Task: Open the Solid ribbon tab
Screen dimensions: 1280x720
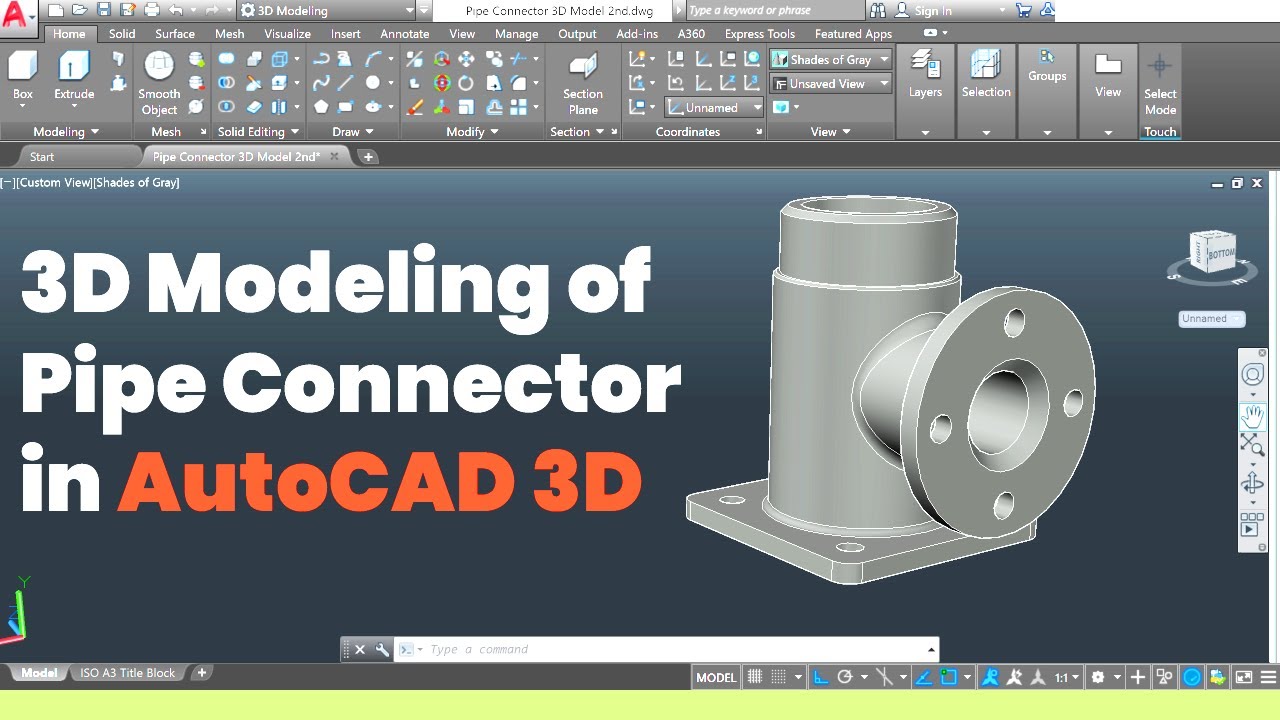Action: [122, 34]
